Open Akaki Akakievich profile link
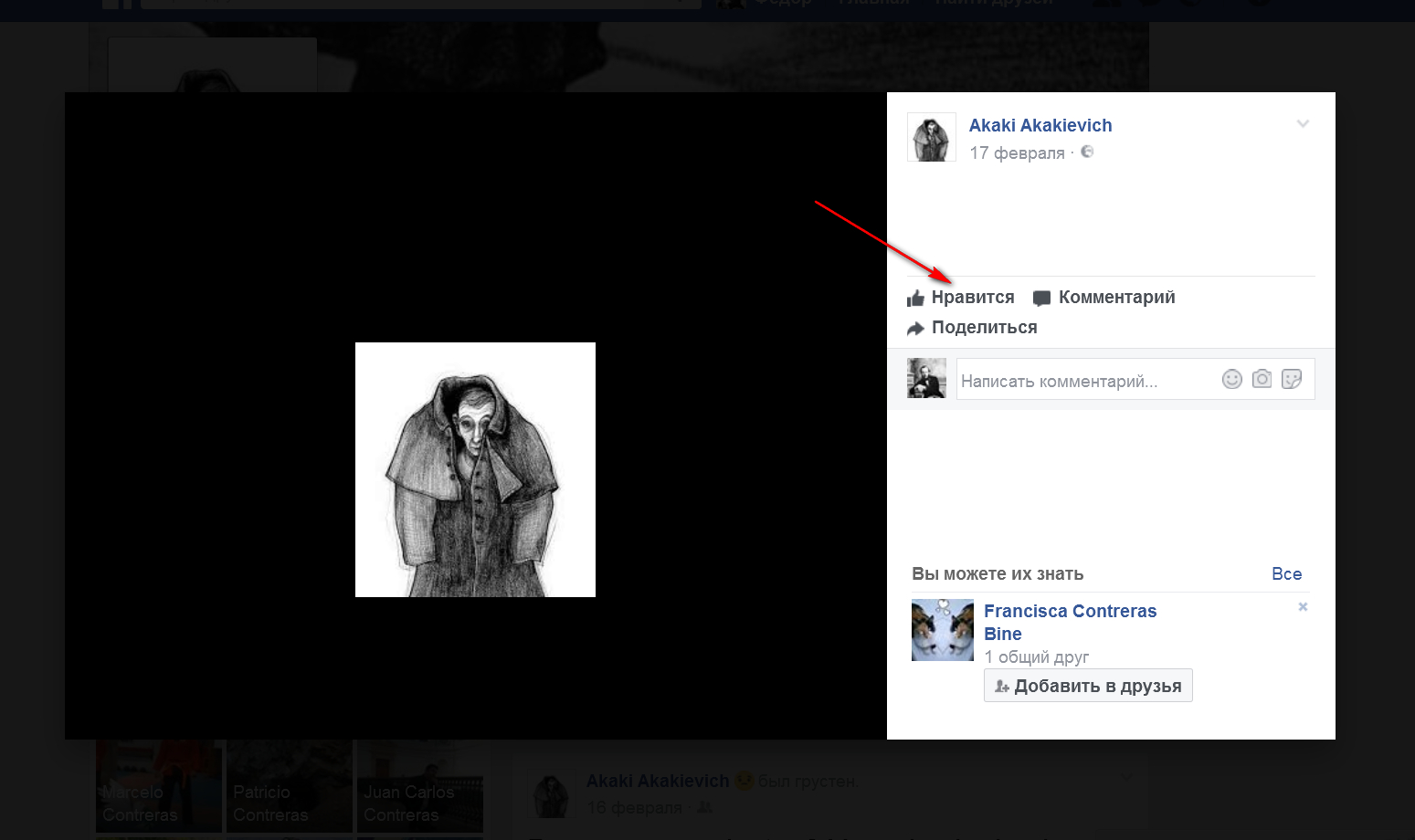Screen dimensions: 1415x840 (x=1040, y=126)
